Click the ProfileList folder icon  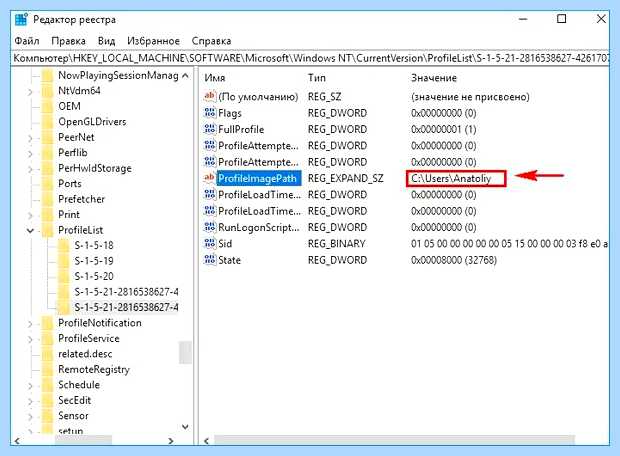pyautogui.click(x=47, y=230)
